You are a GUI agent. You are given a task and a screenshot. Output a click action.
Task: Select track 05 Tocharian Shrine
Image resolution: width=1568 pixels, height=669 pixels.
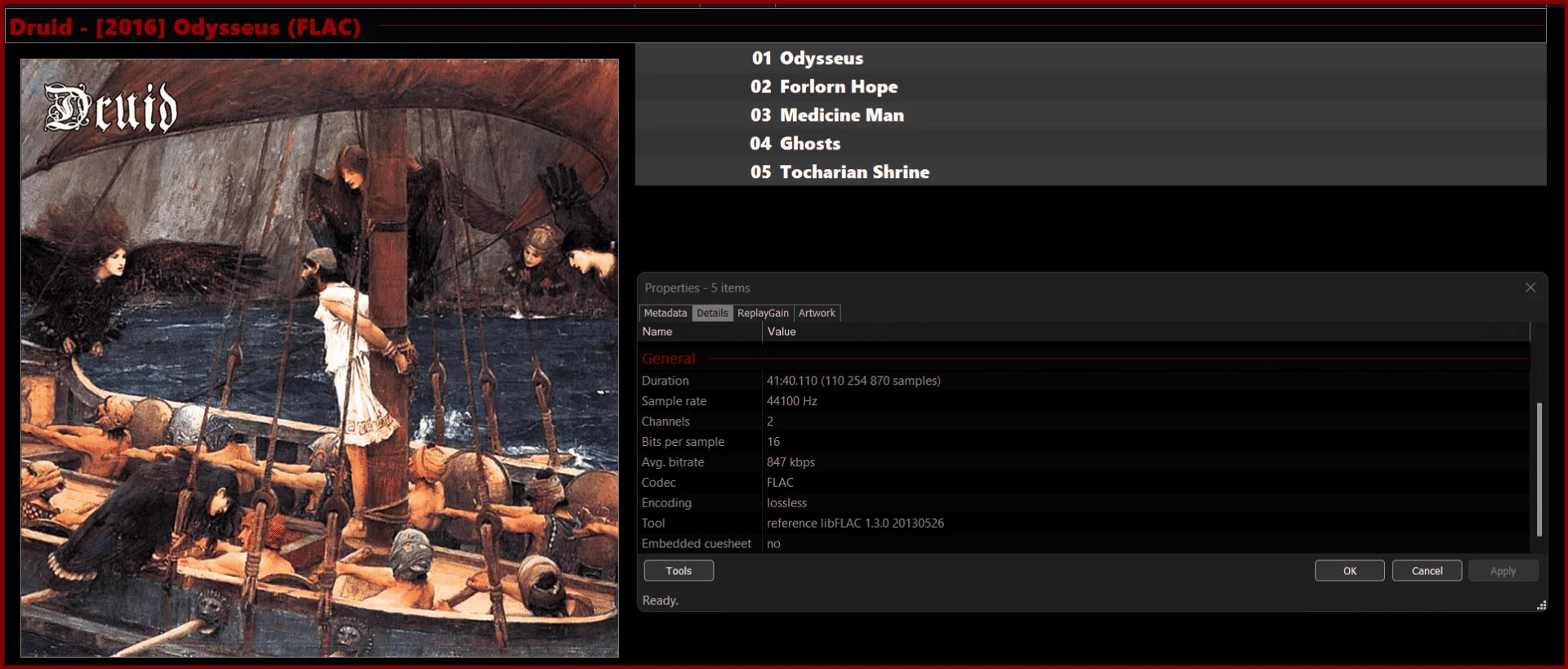pyautogui.click(x=1090, y=172)
